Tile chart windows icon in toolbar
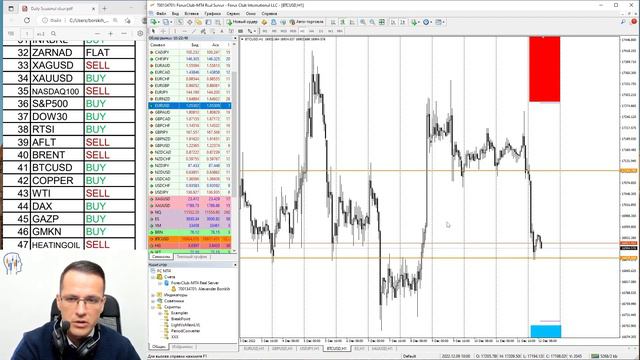Viewport: 640px width, 360px height. [x=382, y=22]
